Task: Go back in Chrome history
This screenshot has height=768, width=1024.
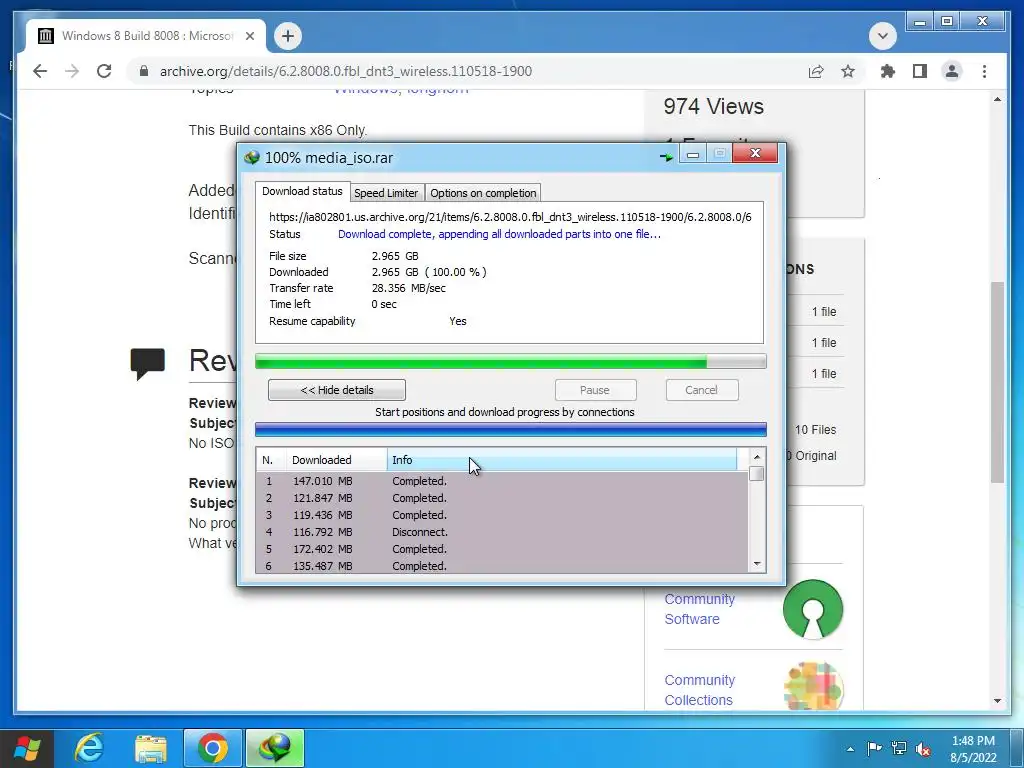Action: pyautogui.click(x=40, y=71)
